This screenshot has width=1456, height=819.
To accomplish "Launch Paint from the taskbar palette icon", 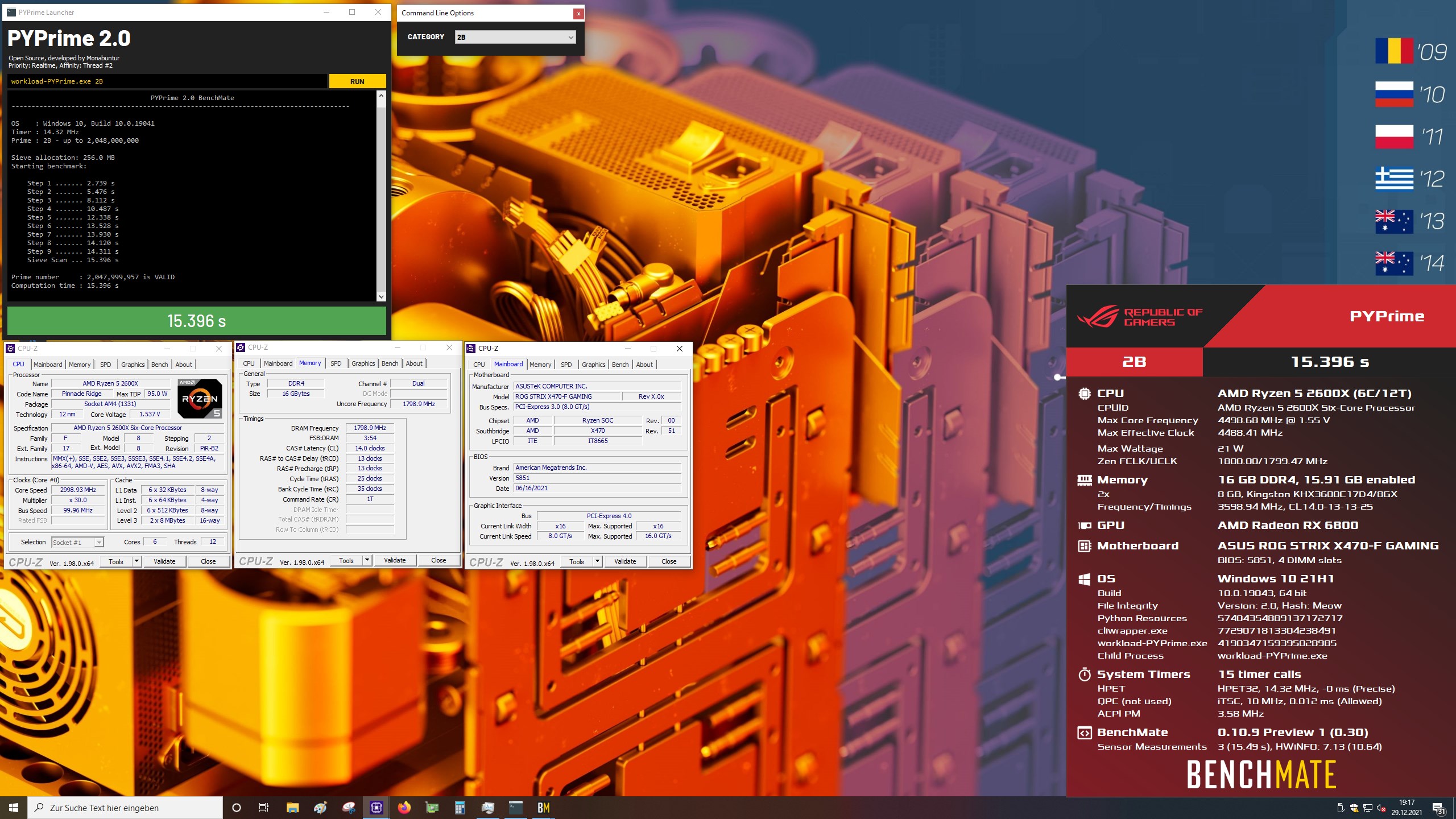I will point(320,808).
